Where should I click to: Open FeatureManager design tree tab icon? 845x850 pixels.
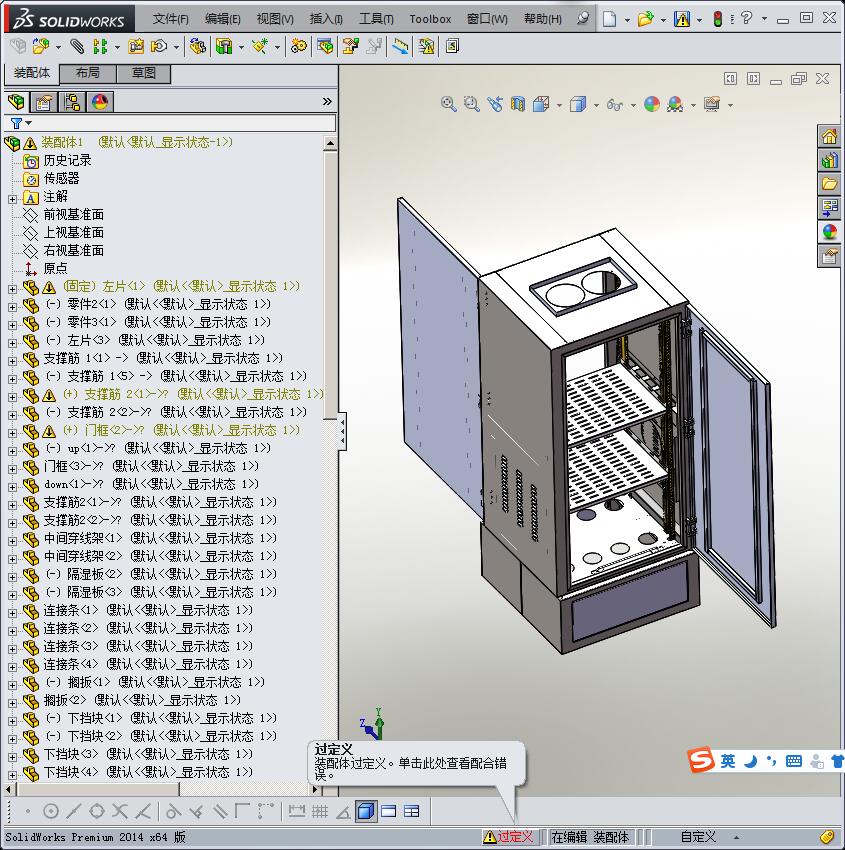(16, 101)
